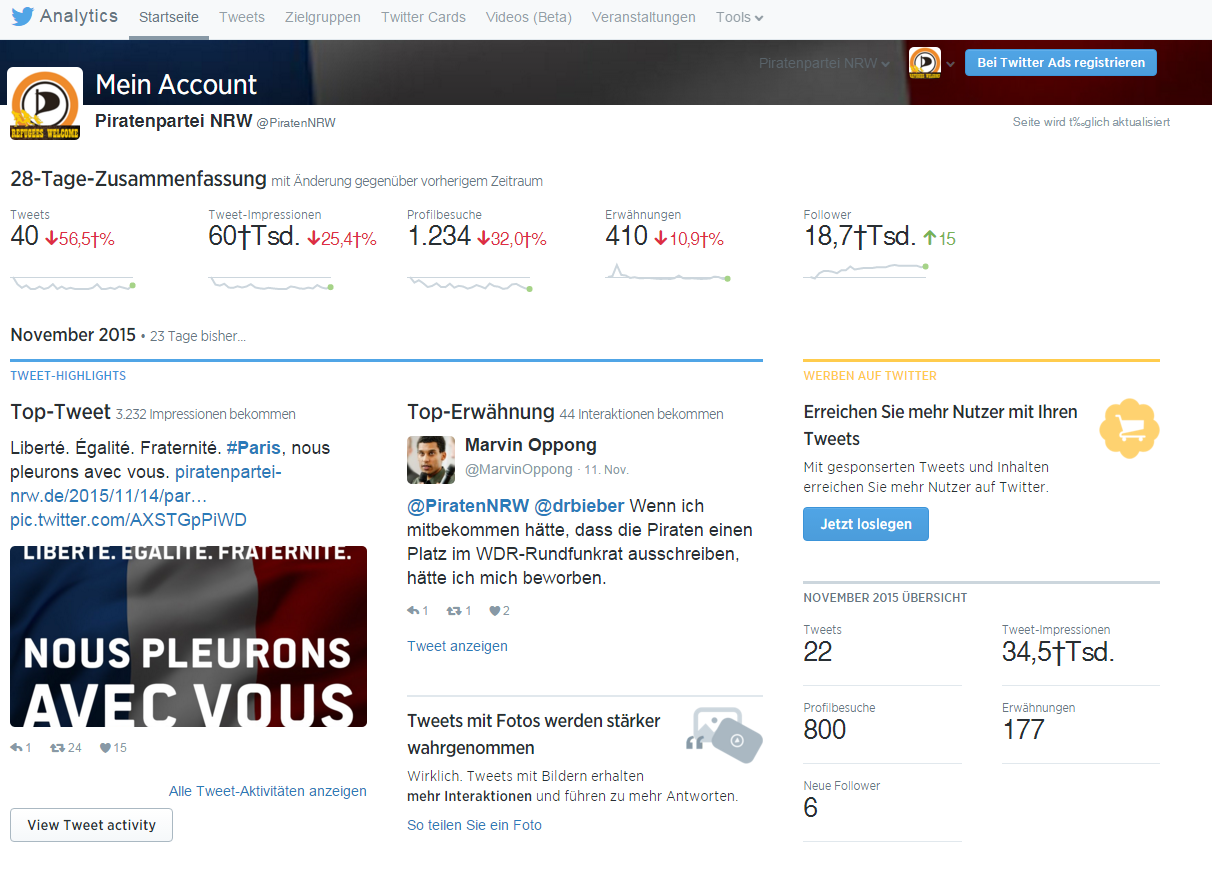
Task: Click the #Paris hashtag in top tweet
Action: click(x=254, y=447)
